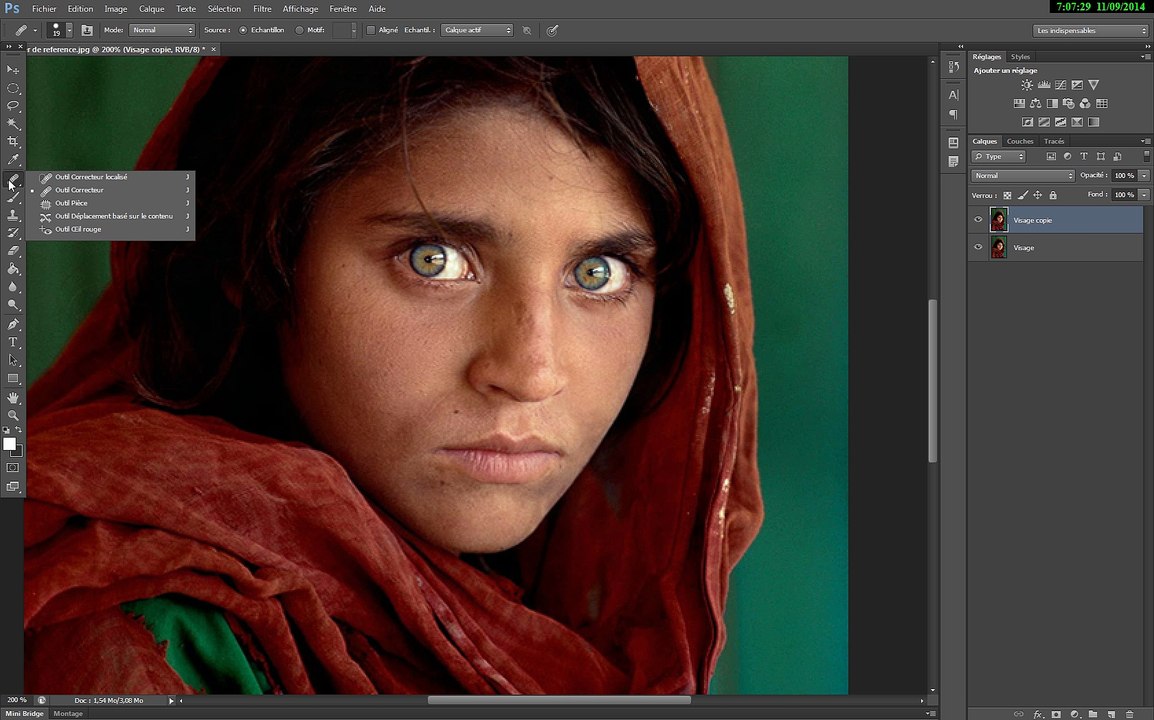Switch to the Styles tab
Viewport: 1154px width, 720px height.
[1020, 57]
